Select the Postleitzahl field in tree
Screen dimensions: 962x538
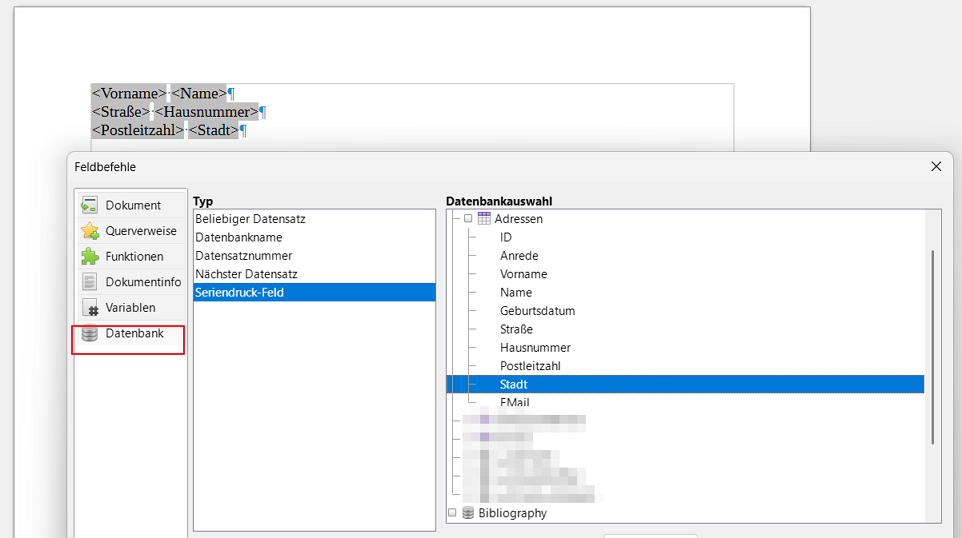click(530, 366)
